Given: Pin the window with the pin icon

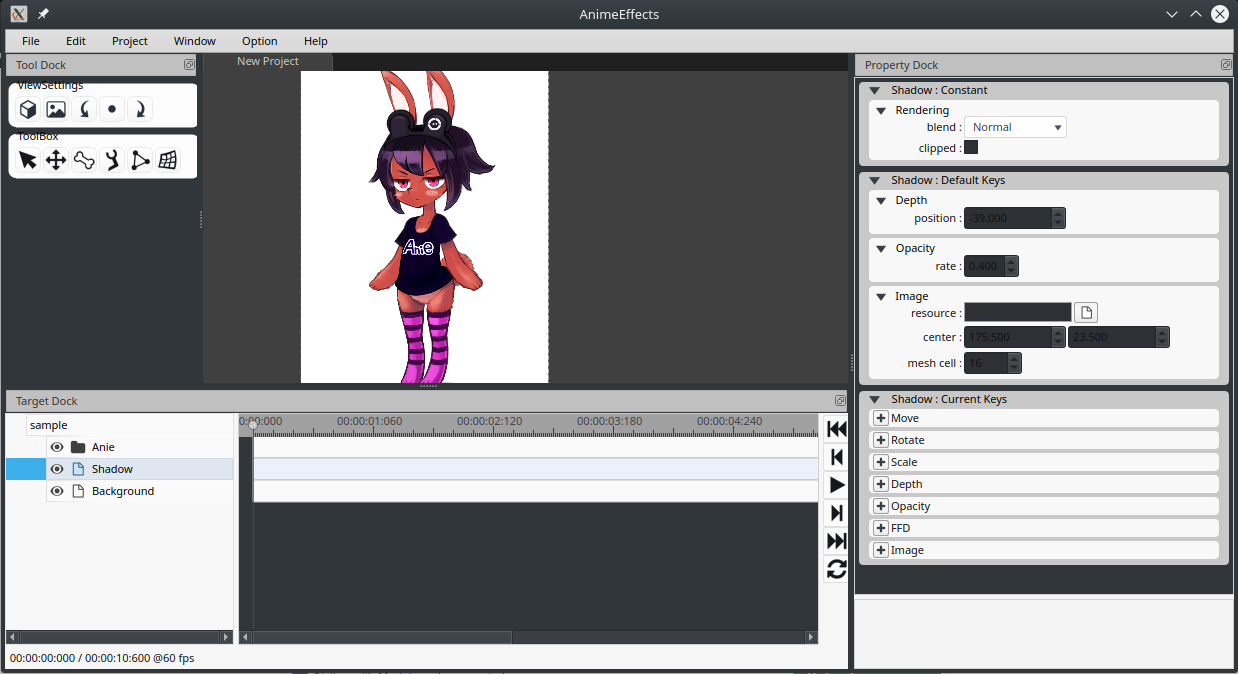Looking at the screenshot, I should point(43,14).
